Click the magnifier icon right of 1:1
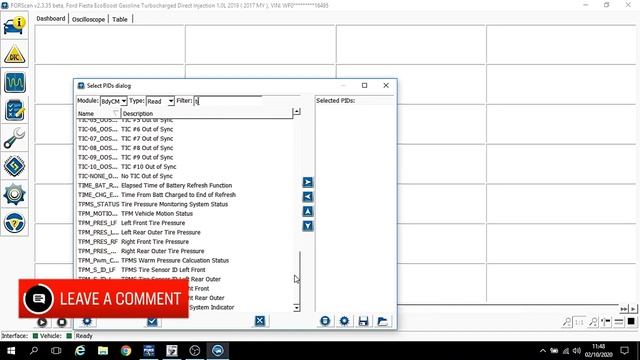Viewport: 640px width, 360px height. click(x=593, y=322)
